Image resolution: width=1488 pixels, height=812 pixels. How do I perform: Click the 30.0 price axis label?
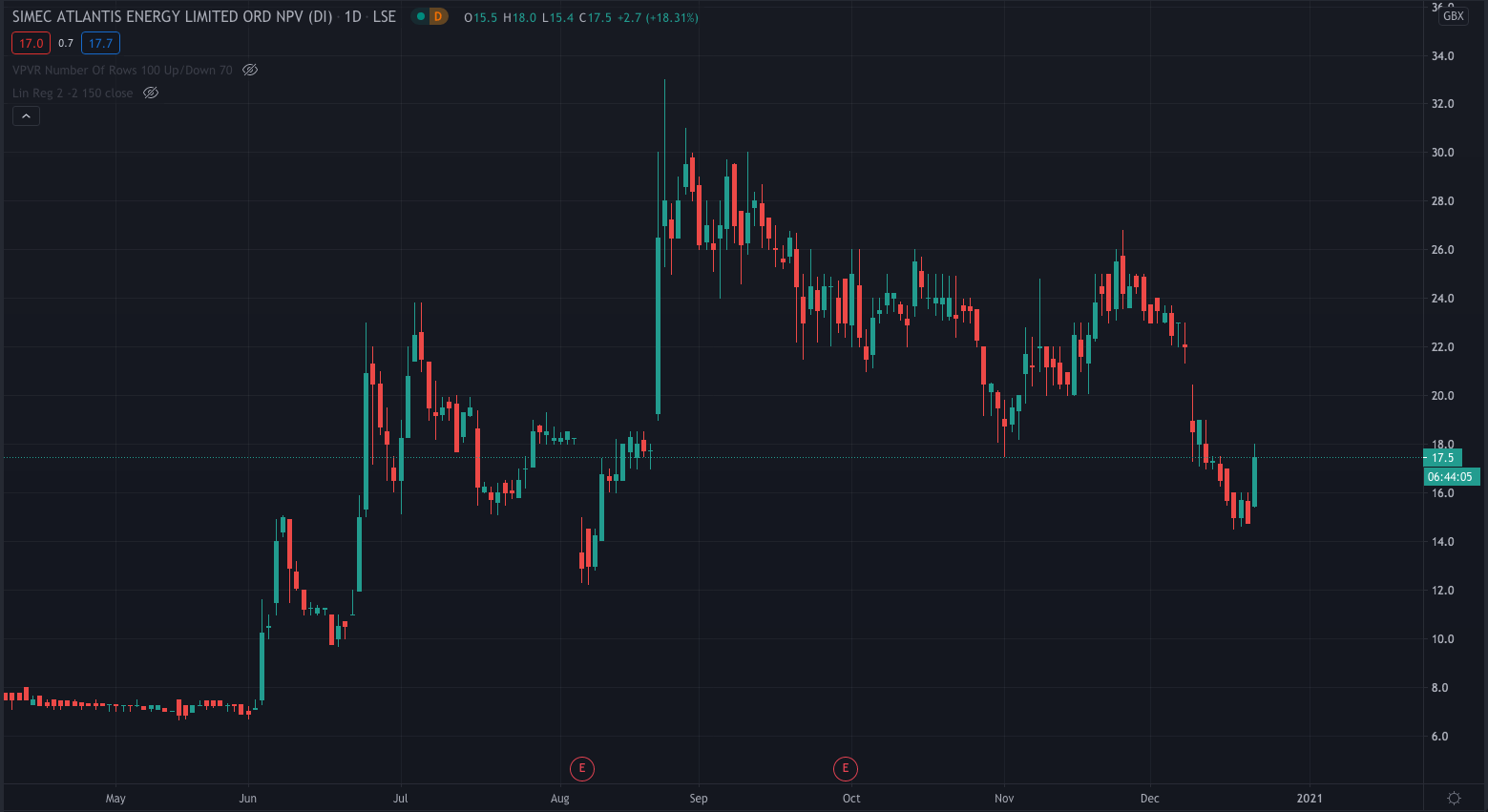click(x=1442, y=153)
